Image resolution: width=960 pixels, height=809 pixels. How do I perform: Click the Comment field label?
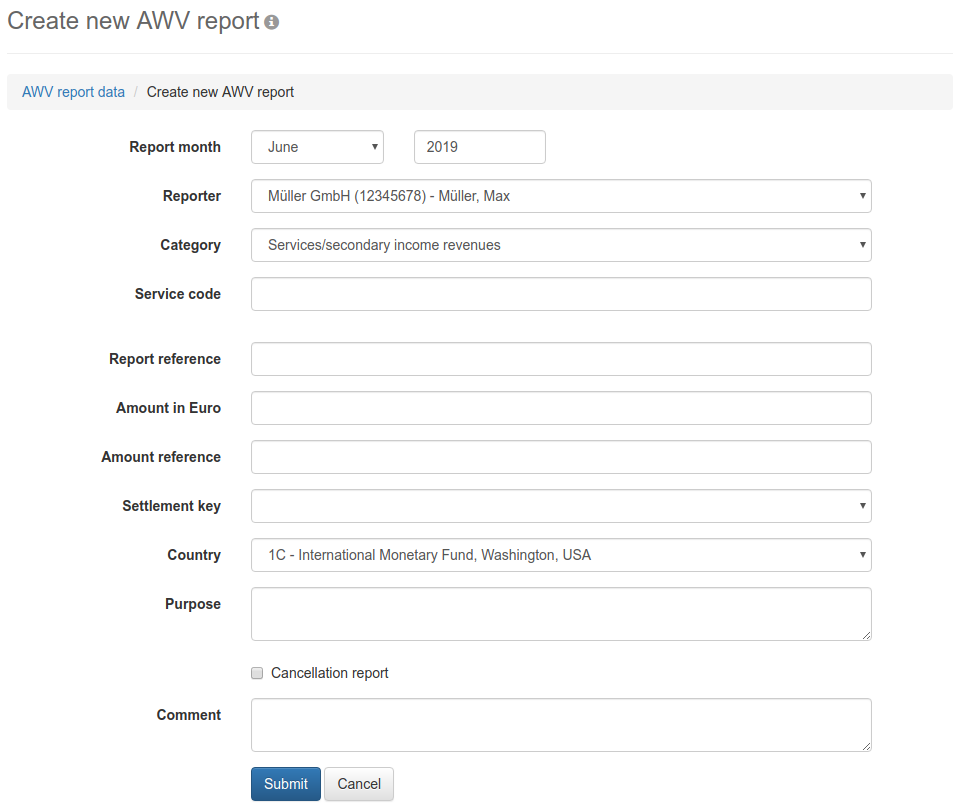click(x=189, y=715)
